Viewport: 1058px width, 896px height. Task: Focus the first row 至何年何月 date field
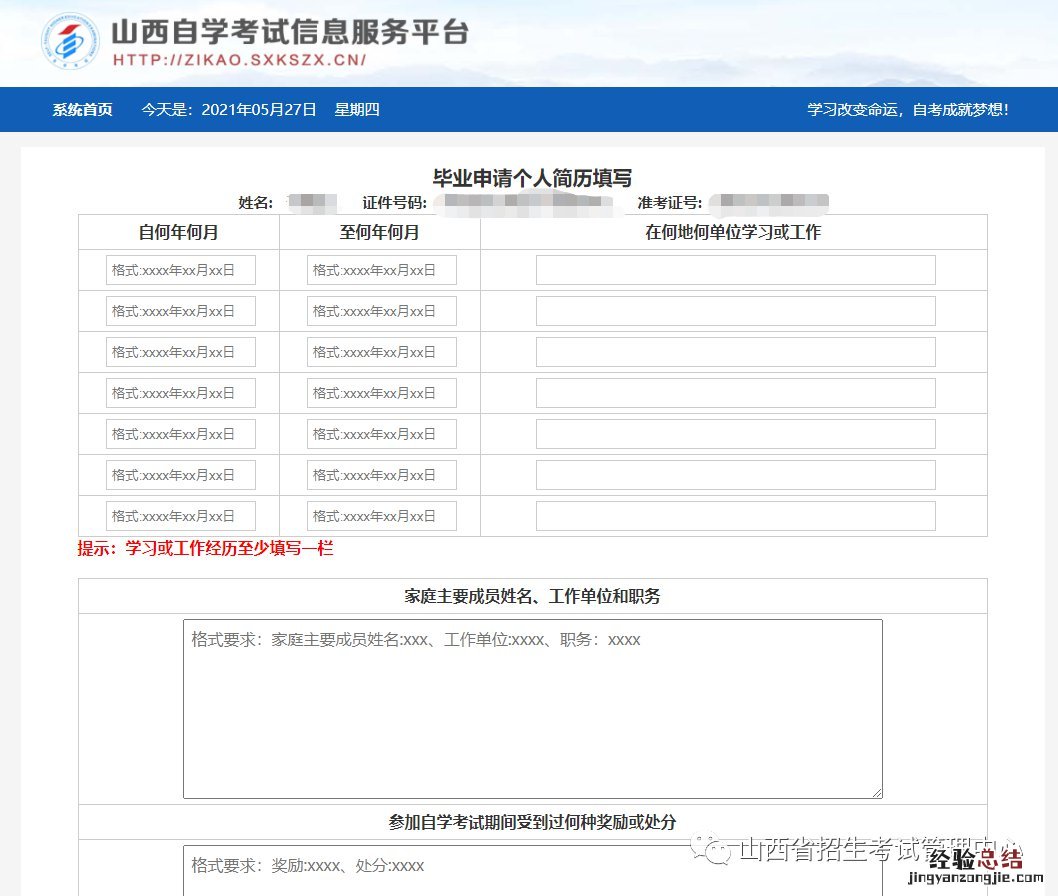point(382,270)
